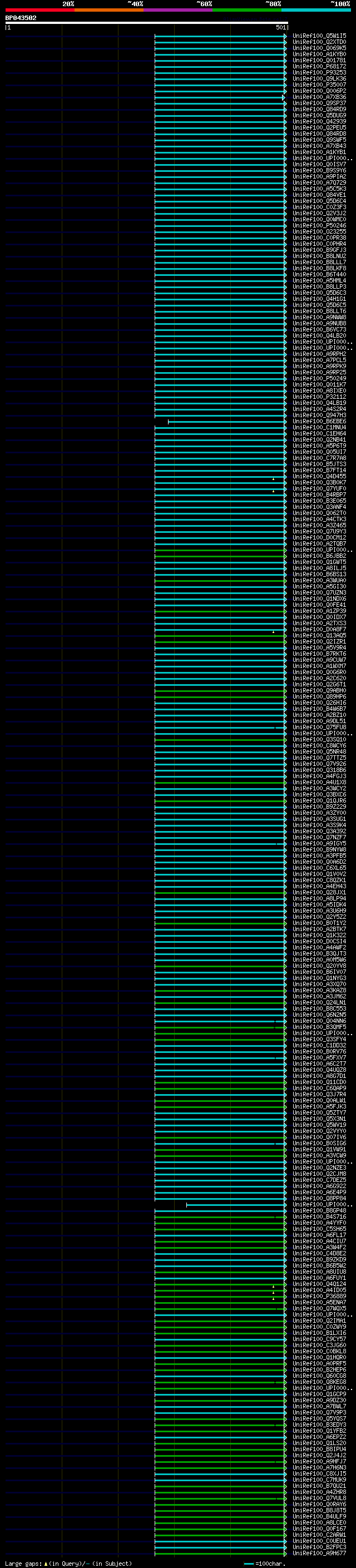Viewport: 356px width, 1568px height.
Task: Click the purple ~60% identity legend segment
Action: tap(177, 10)
